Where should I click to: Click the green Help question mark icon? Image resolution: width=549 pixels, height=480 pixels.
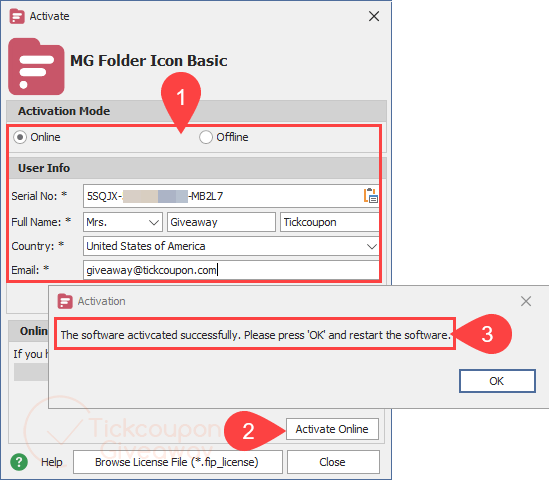click(19, 462)
